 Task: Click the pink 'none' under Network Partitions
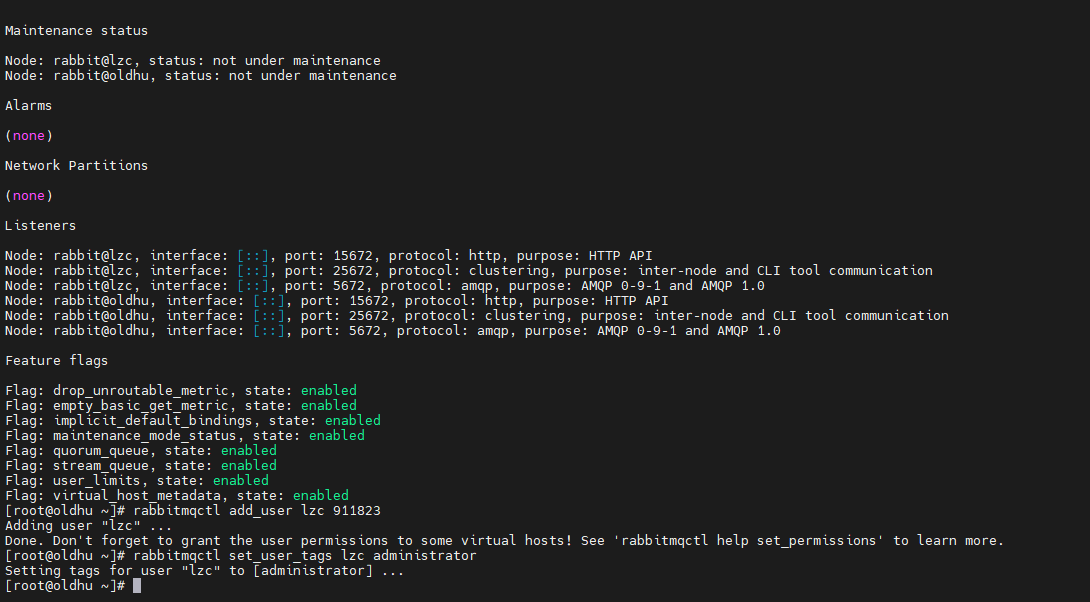coord(29,195)
